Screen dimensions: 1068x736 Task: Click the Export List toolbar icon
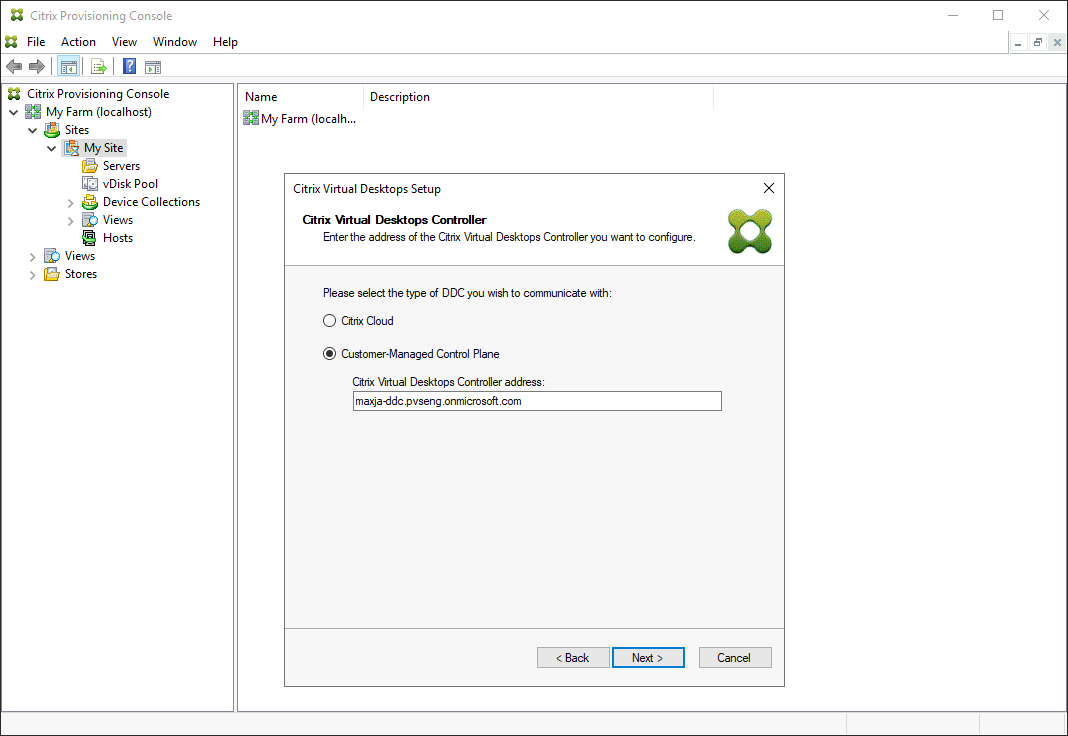(x=98, y=66)
